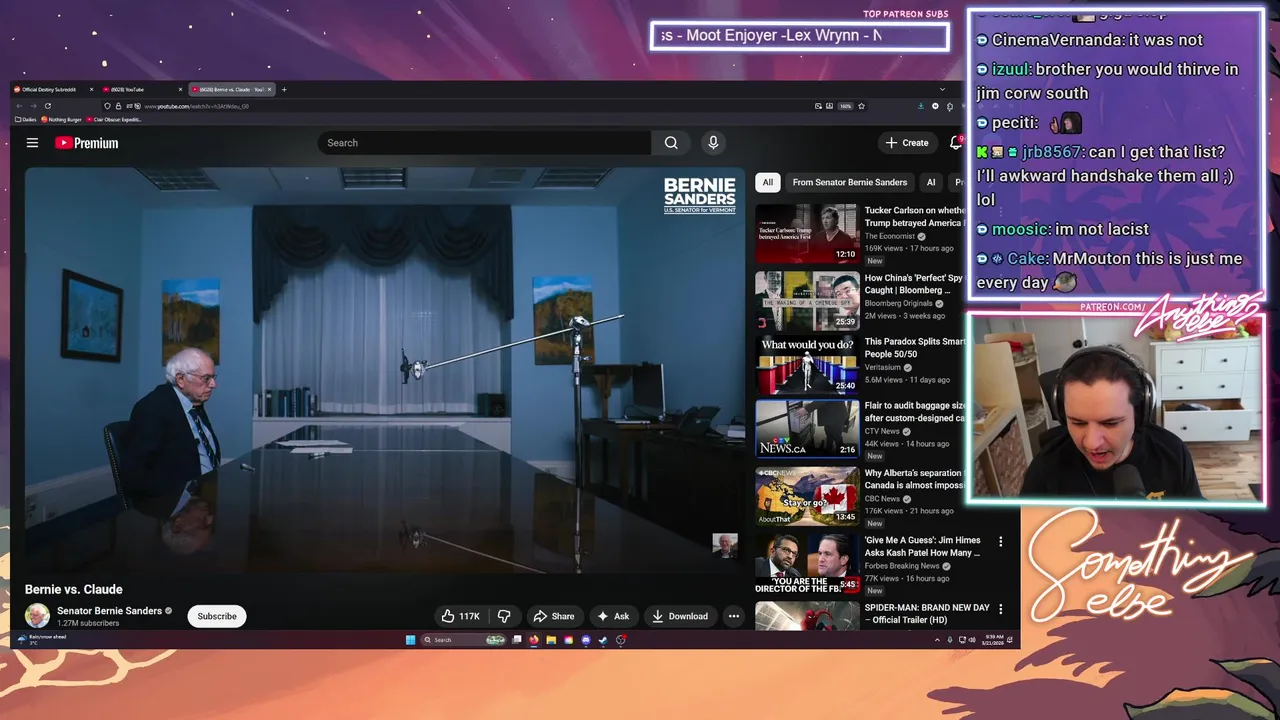Subscribe to Senator Bernie Sanders

click(217, 616)
